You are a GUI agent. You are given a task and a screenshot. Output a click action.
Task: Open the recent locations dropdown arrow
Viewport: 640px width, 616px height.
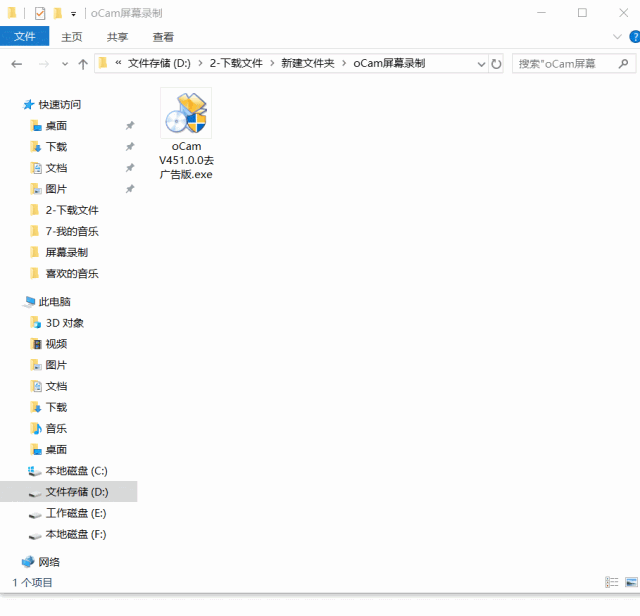[65, 64]
